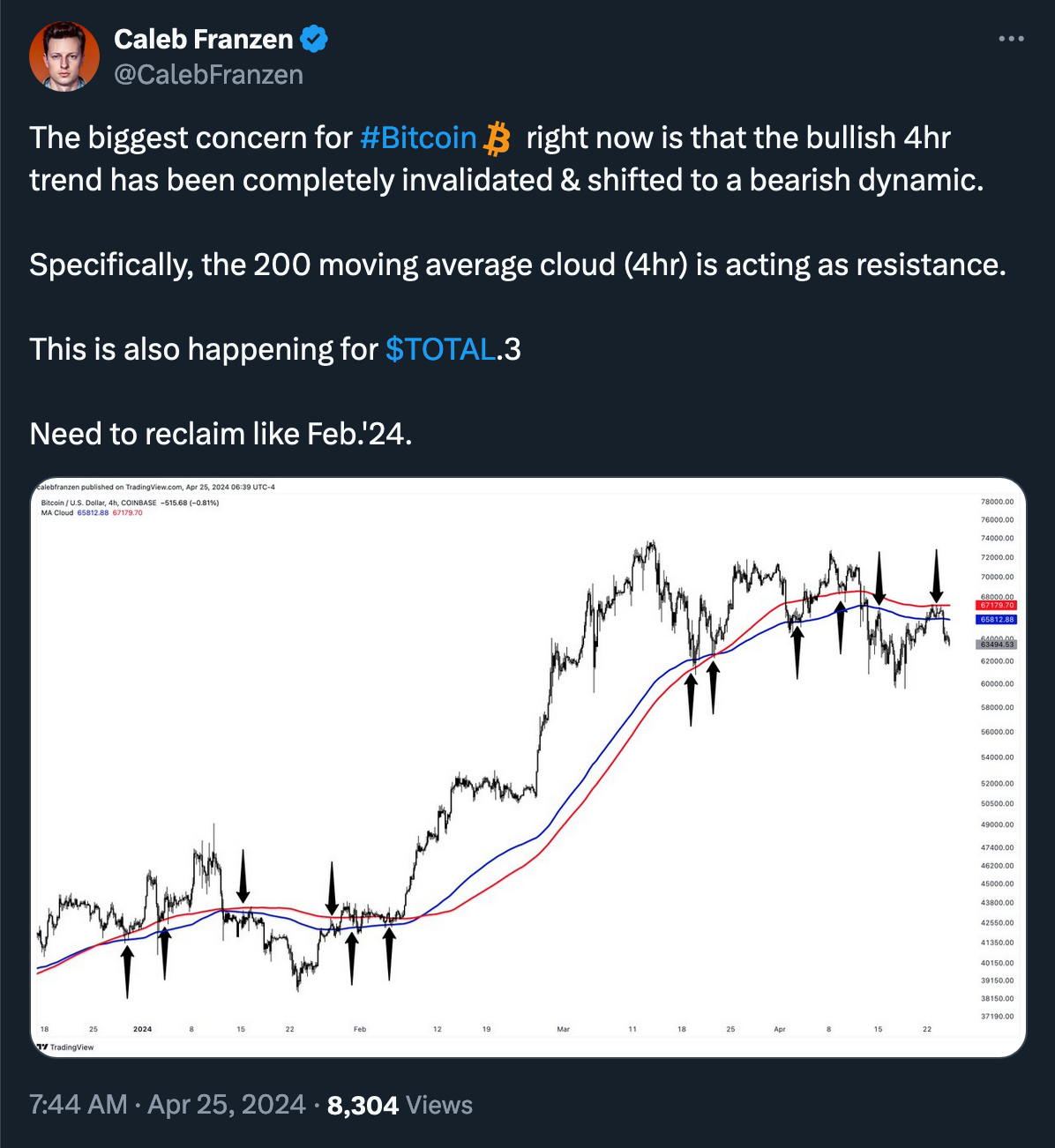Click the blue verified badge
Image resolution: width=1055 pixels, height=1148 pixels.
click(314, 39)
